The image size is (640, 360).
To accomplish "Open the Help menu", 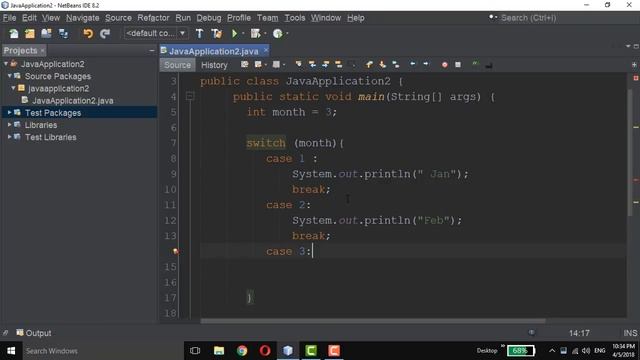I will 356,18.
